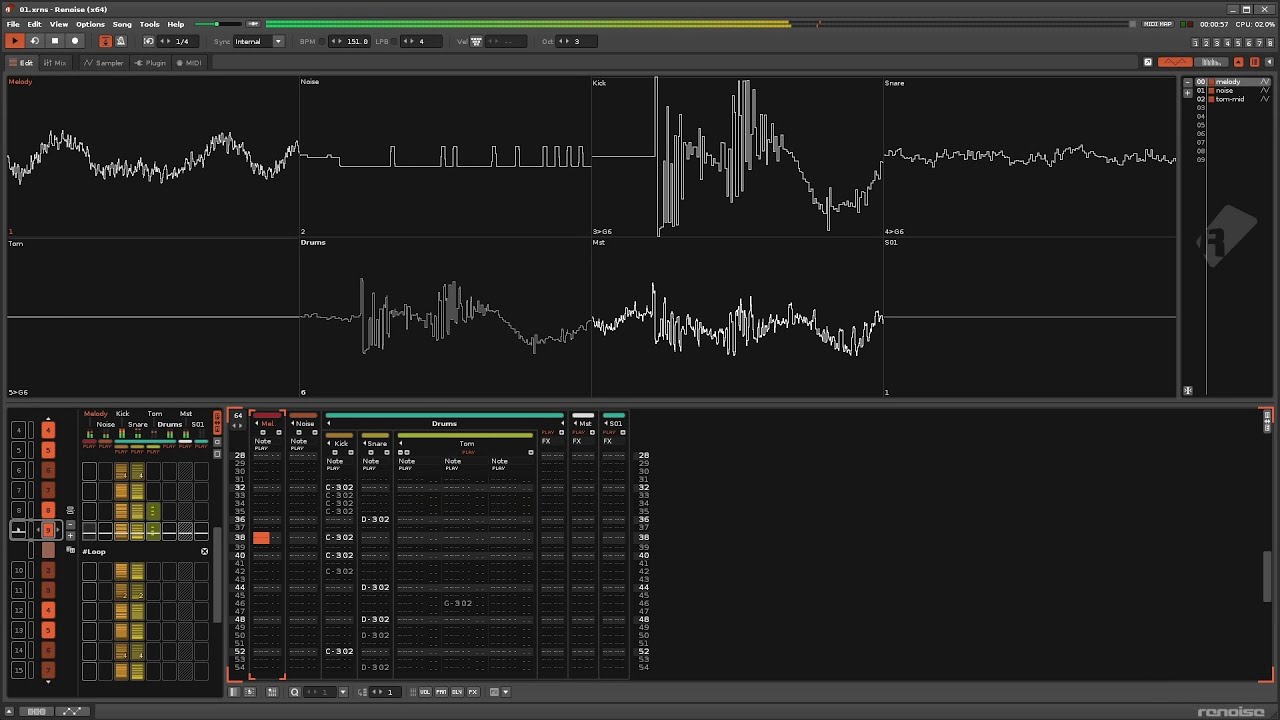Switch to the Sampler tab

pyautogui.click(x=104, y=62)
